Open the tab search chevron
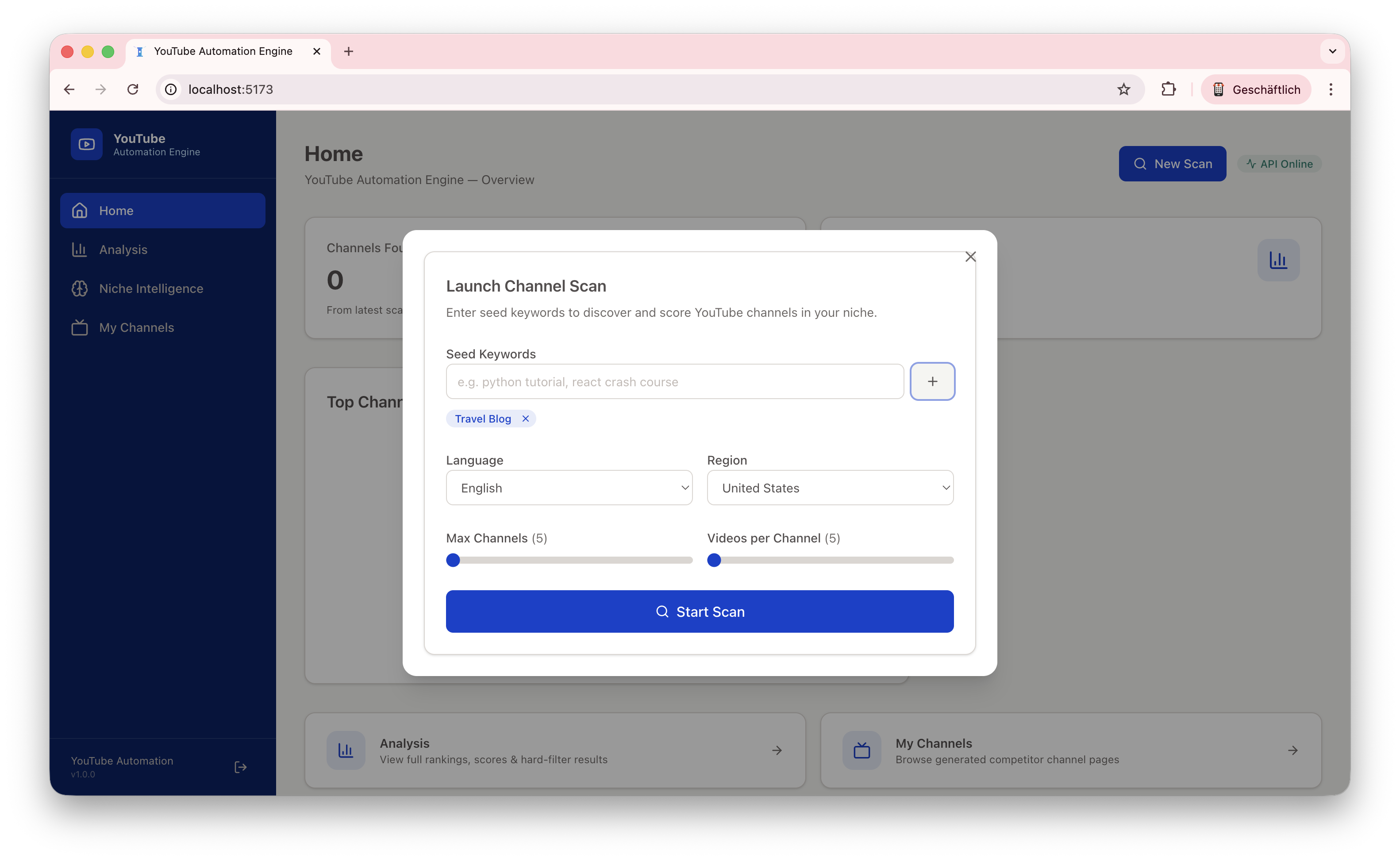Viewport: 1400px width, 861px height. (1332, 51)
